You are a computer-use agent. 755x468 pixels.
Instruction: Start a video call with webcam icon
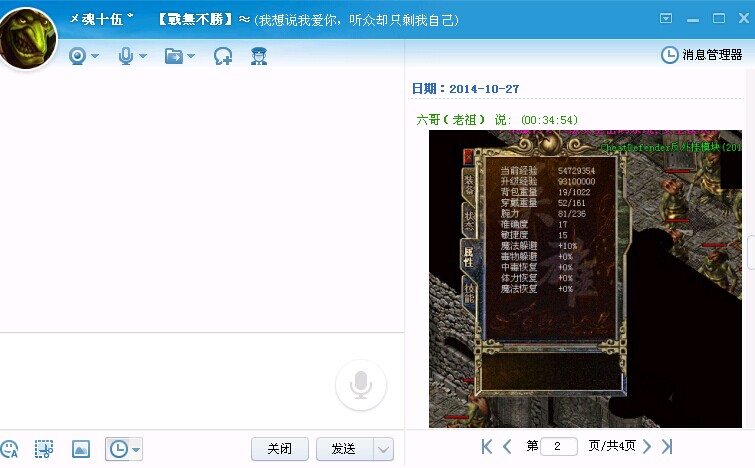coord(77,56)
